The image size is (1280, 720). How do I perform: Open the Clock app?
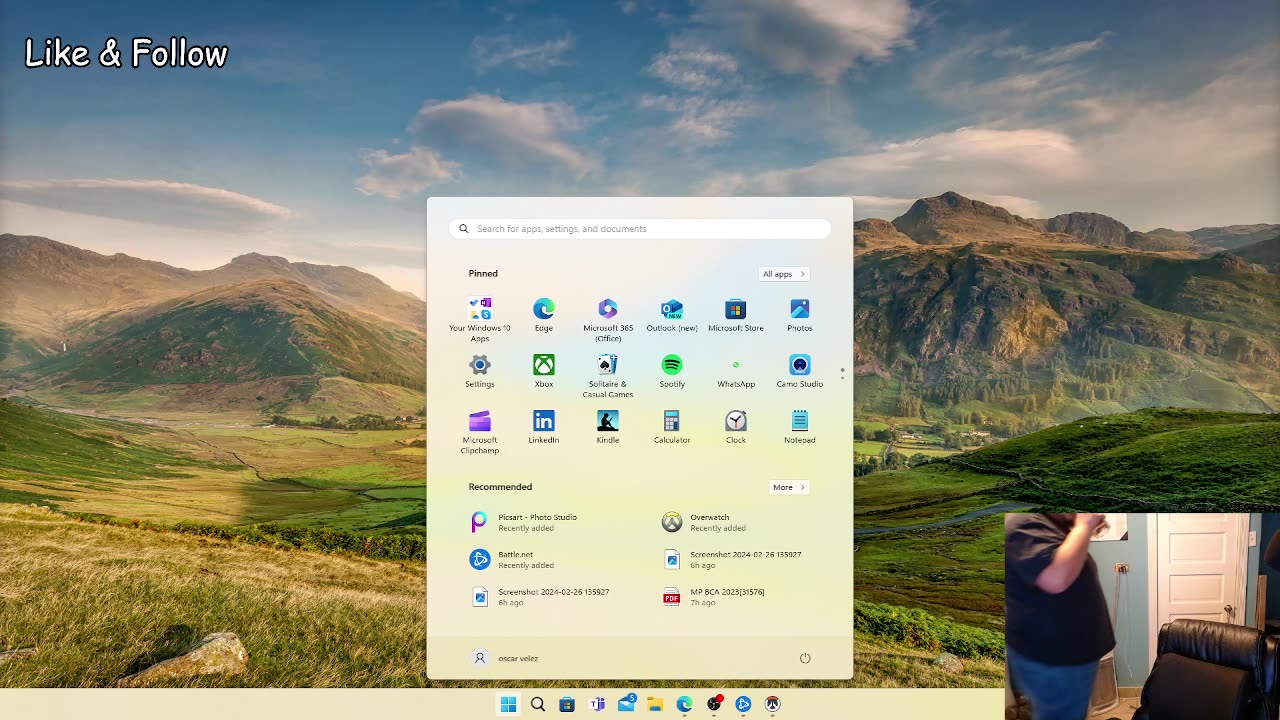[x=736, y=427]
